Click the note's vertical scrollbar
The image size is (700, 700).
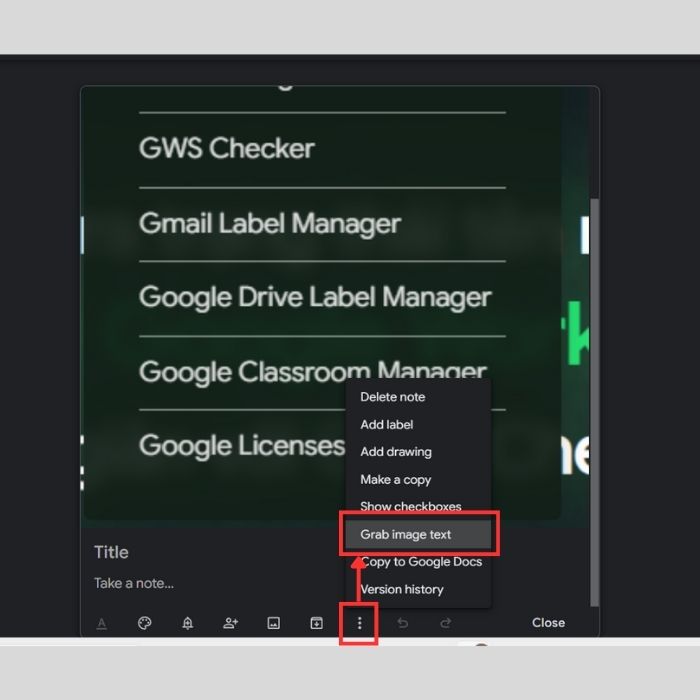594,402
